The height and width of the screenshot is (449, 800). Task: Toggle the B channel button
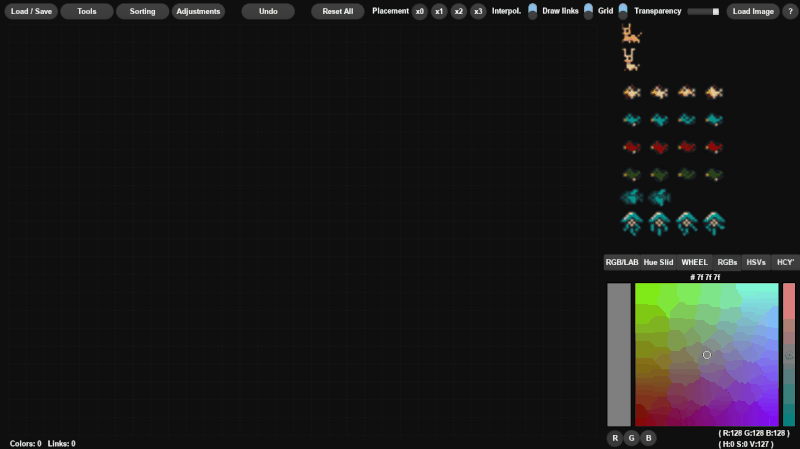point(648,438)
